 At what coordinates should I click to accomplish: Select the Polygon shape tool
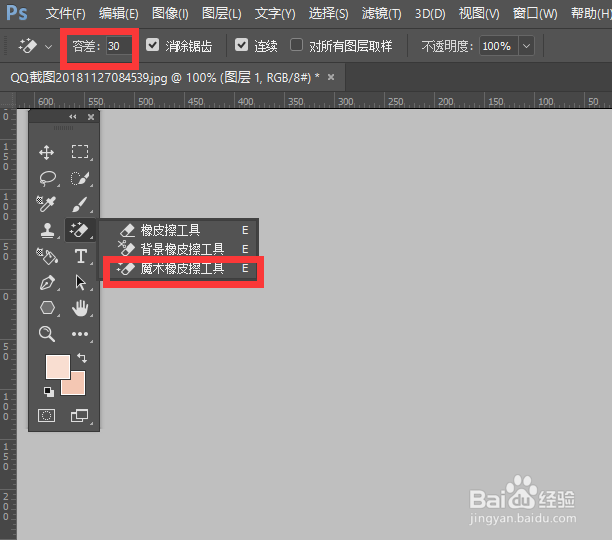point(47,308)
